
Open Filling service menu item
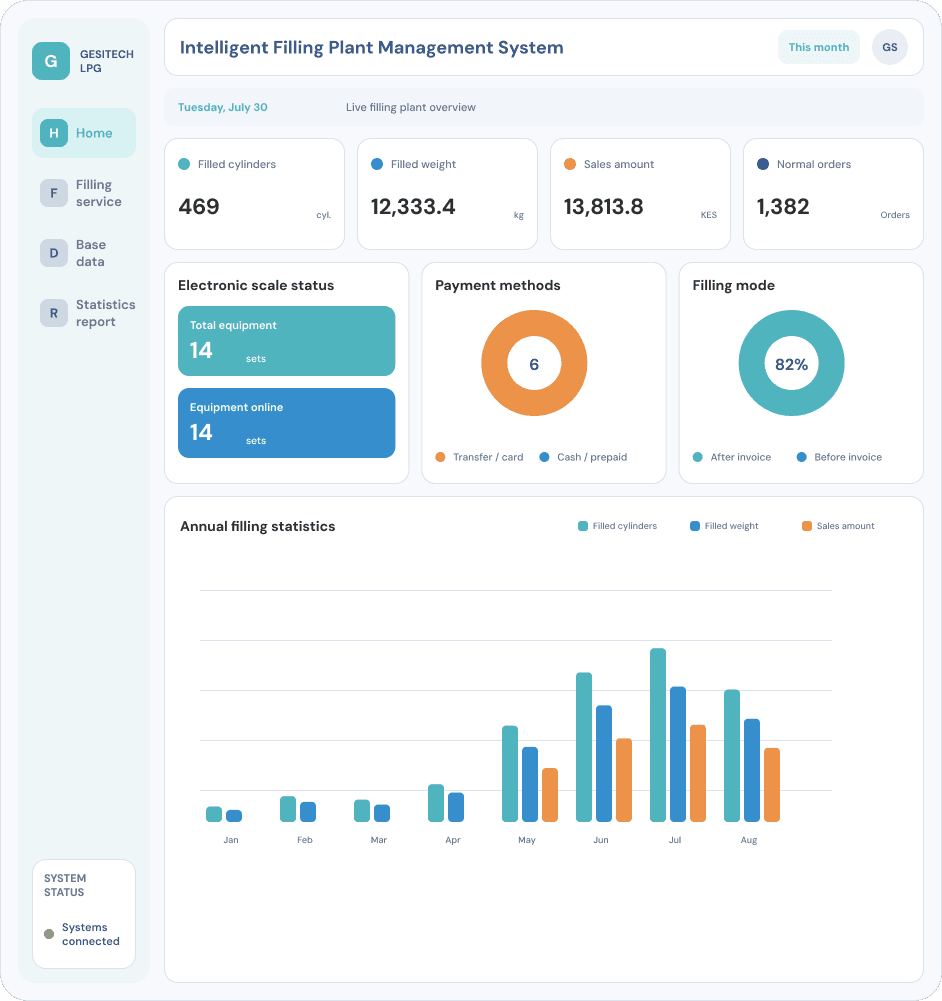[x=84, y=193]
